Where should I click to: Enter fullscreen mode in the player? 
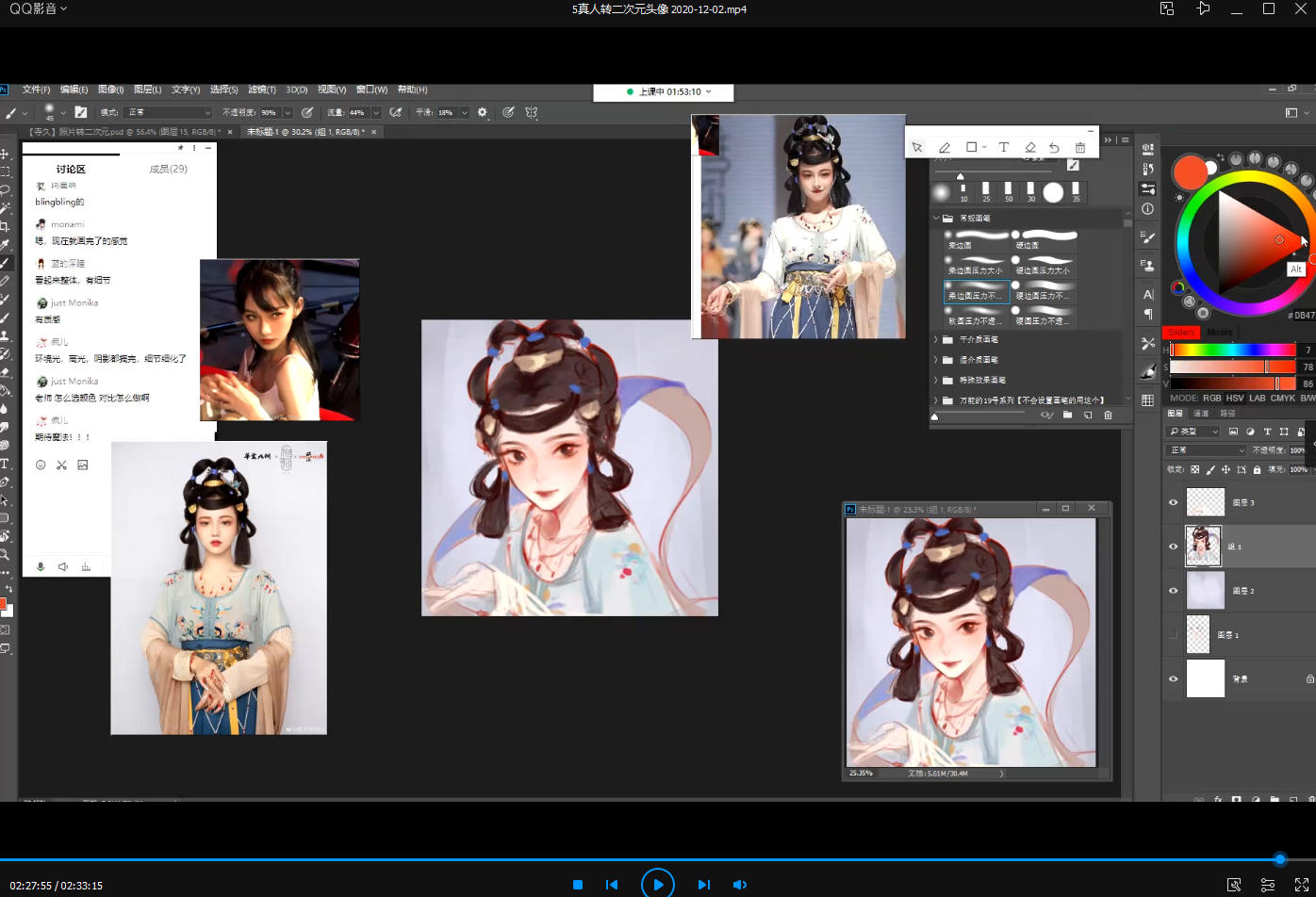(1302, 885)
